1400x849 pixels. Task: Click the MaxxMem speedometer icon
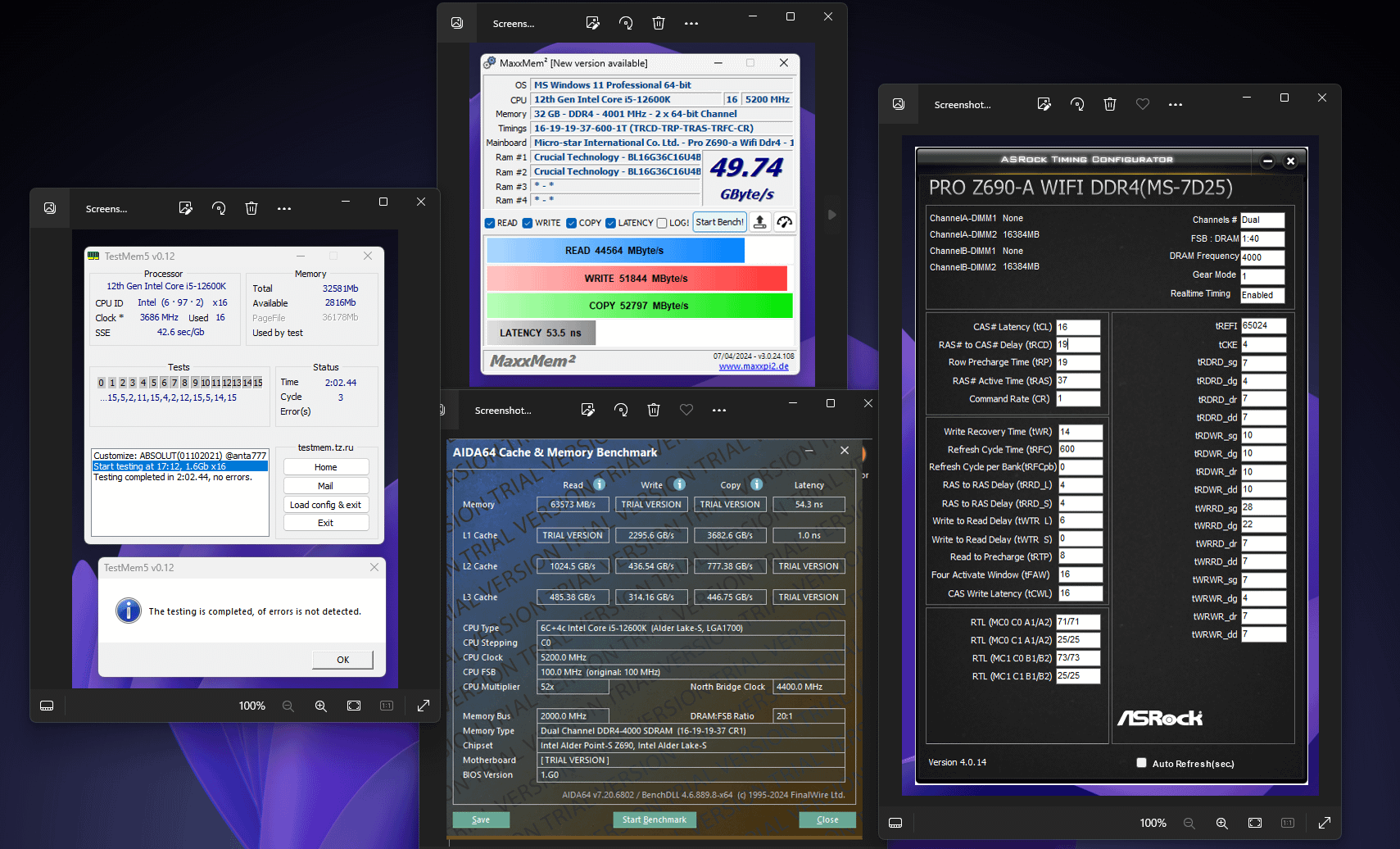point(785,222)
